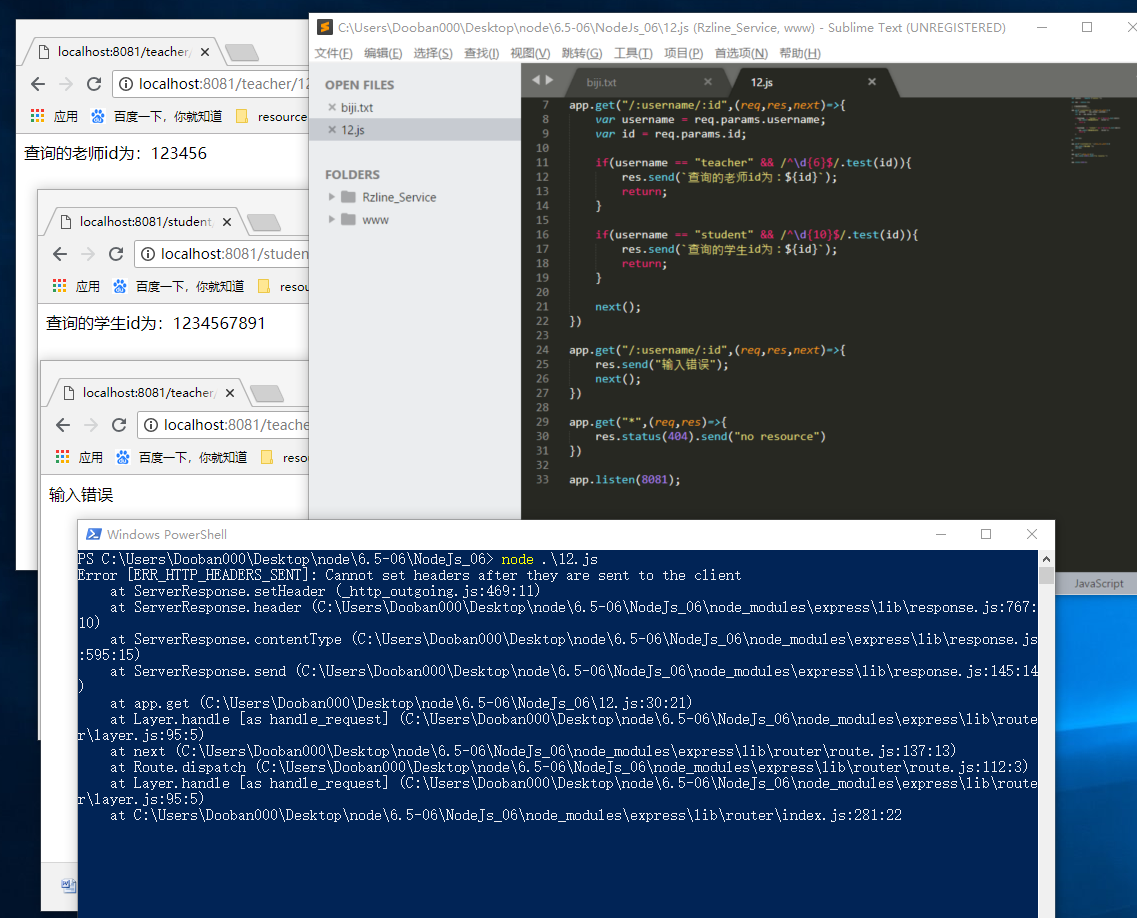1137x918 pixels.
Task: Click Word document icon behind PowerShell window
Action: 69,885
